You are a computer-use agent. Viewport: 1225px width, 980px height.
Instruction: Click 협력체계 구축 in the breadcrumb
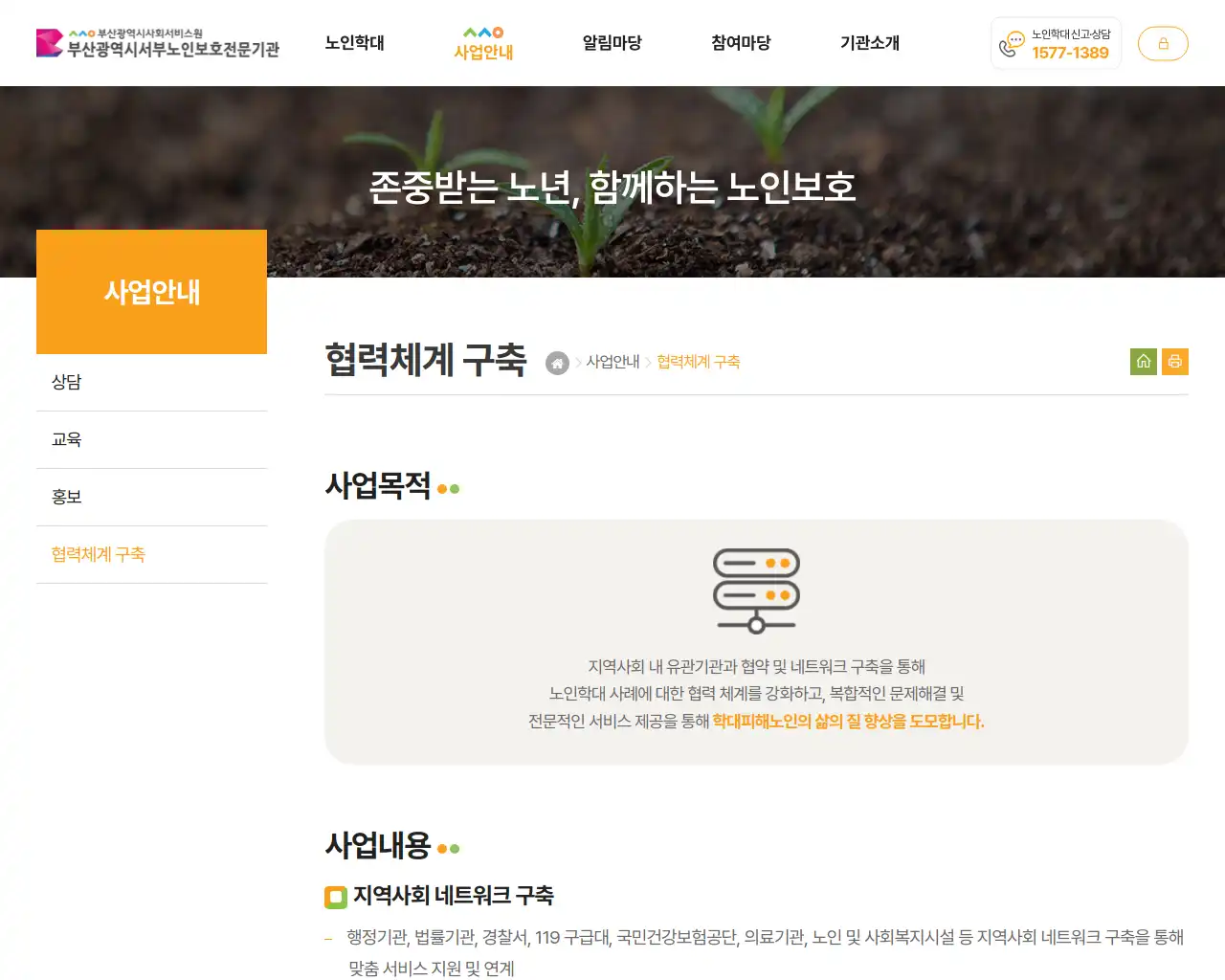(699, 362)
